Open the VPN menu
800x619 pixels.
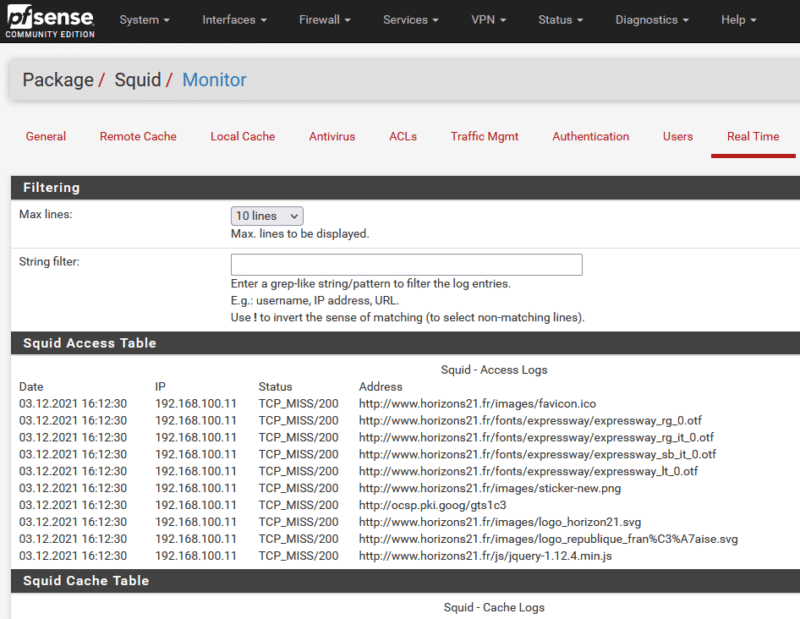point(488,20)
